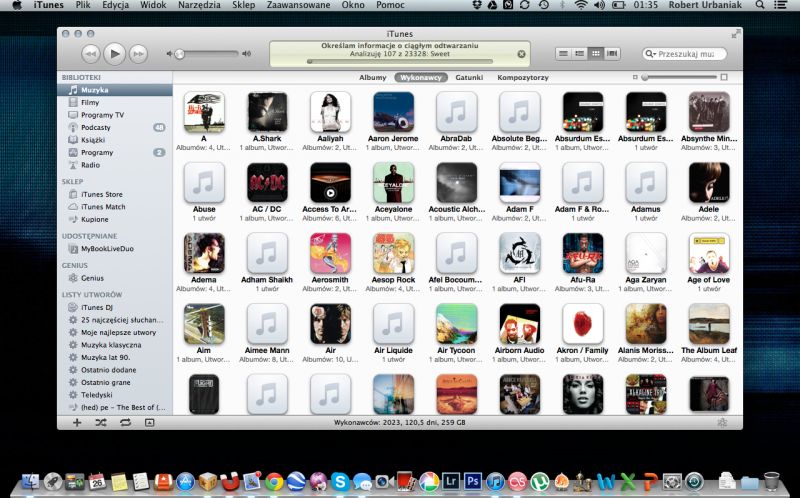Open the AC / DC artist thumbnail
The image size is (800, 498).
coord(267,183)
